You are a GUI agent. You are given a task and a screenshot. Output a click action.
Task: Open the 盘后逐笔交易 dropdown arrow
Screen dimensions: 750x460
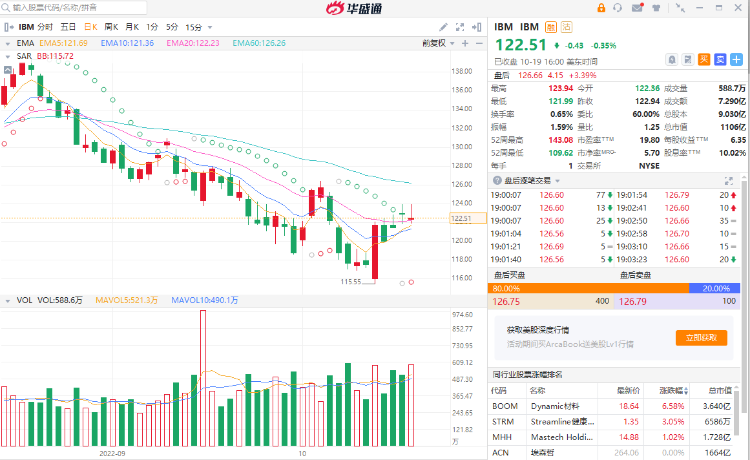(x=557, y=181)
